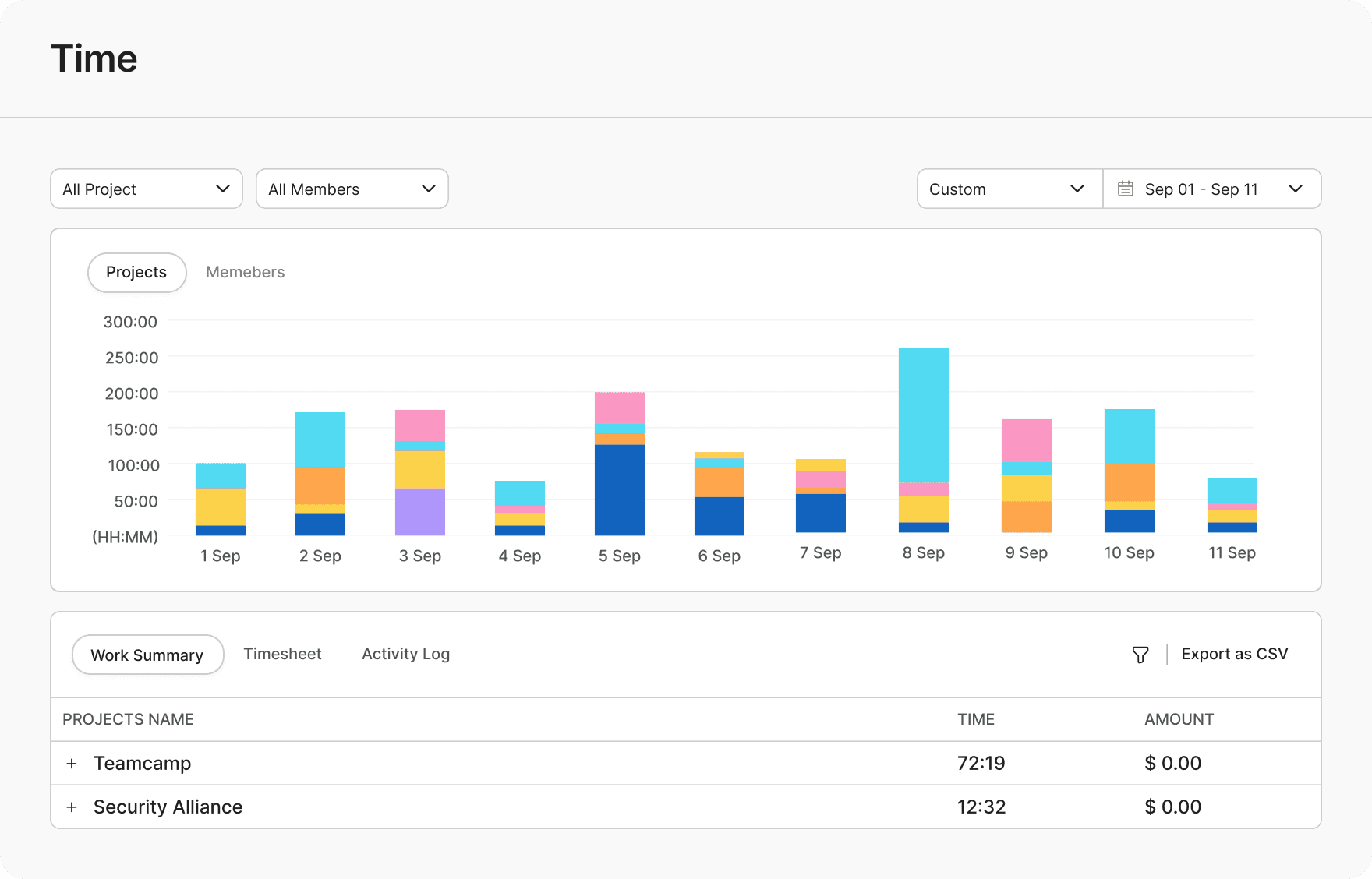Click the calendar icon in date range
Screen dimensions: 1372x879
1126,189
